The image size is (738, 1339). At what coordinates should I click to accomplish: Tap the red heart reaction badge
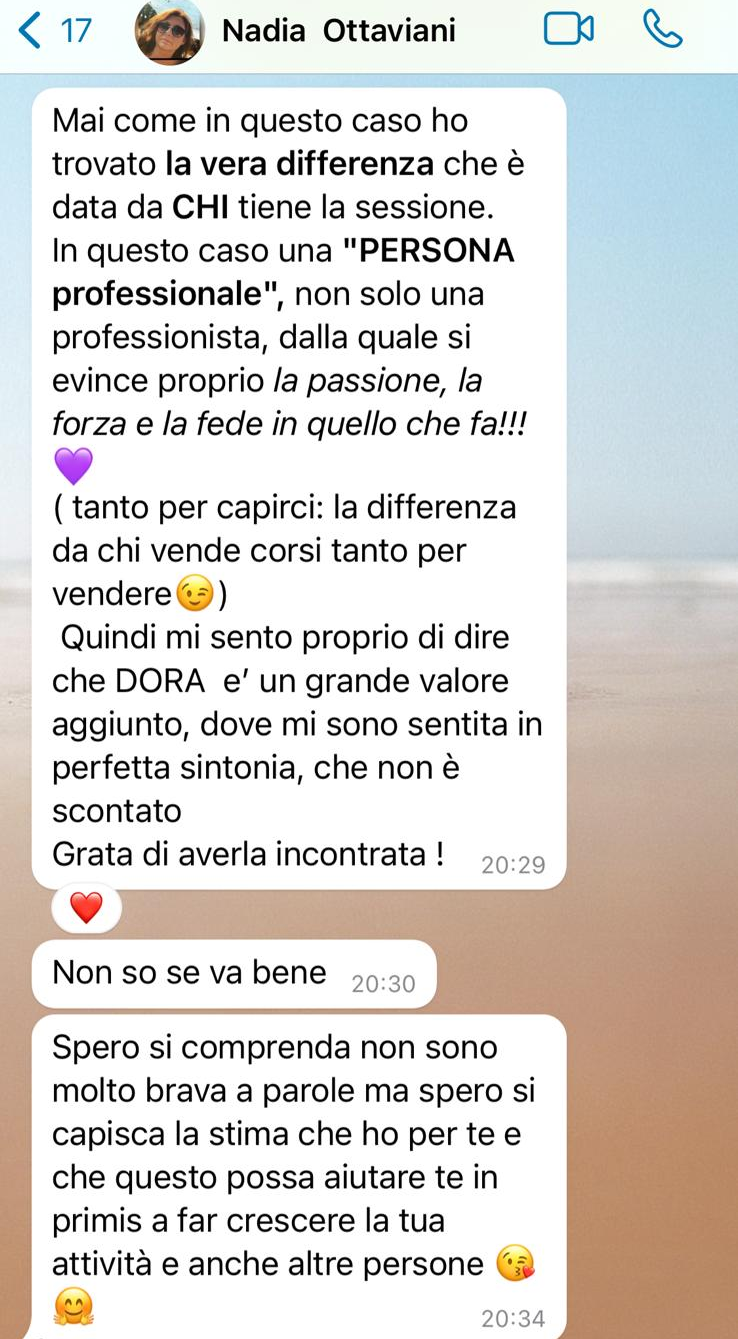point(87,907)
